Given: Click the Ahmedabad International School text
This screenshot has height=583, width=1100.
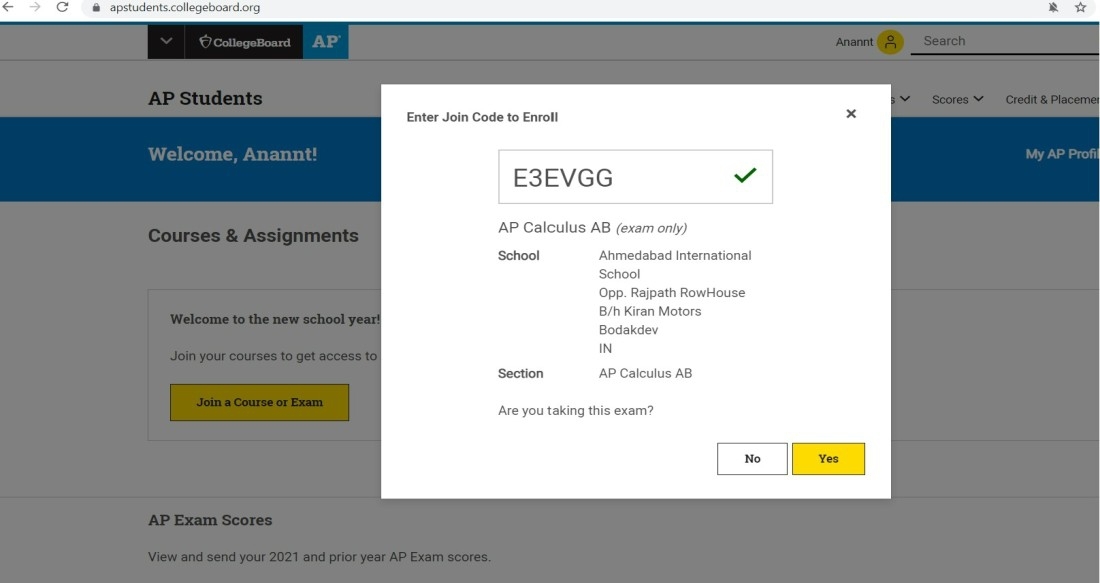Looking at the screenshot, I should pyautogui.click(x=675, y=264).
